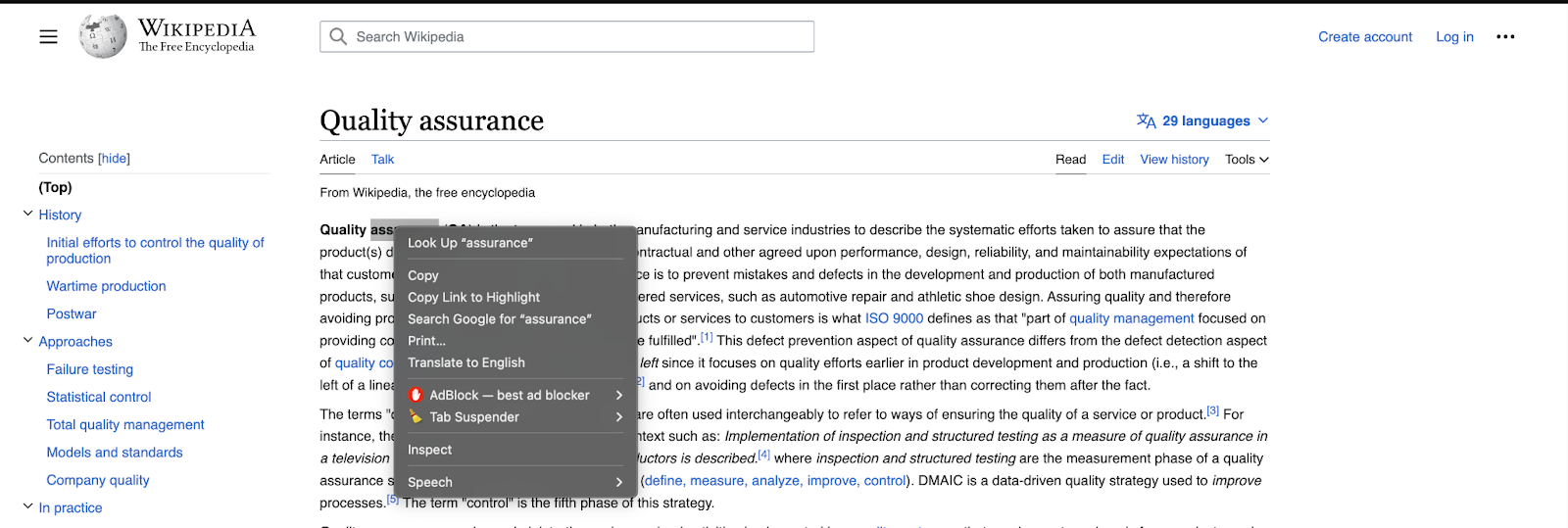Focus the Search Wikipedia field
1568x528 pixels.
click(x=566, y=36)
